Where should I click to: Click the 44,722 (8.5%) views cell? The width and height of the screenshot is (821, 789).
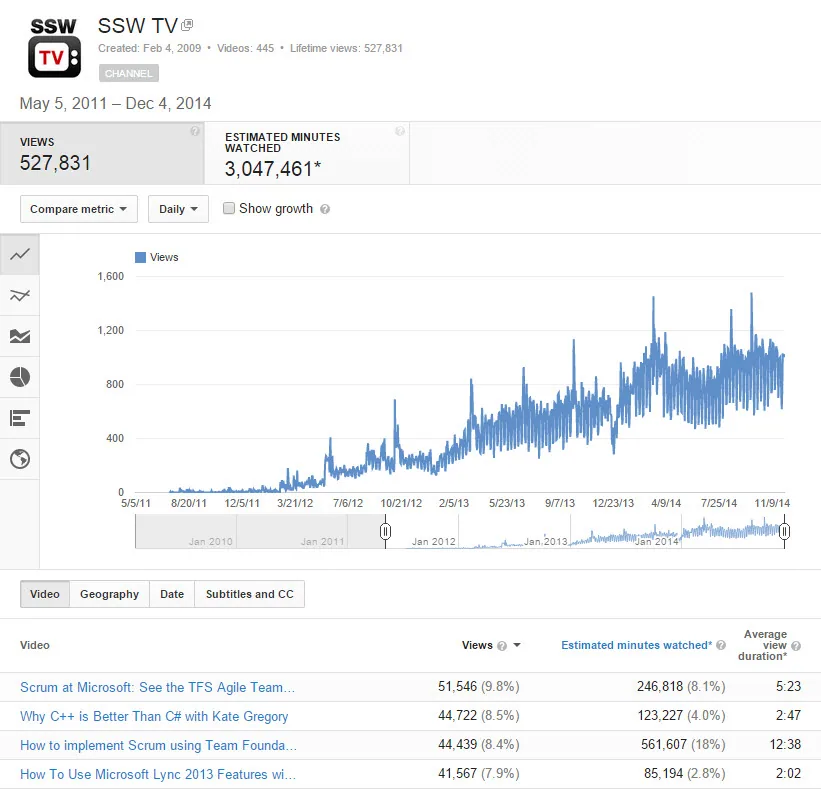[x=479, y=716]
